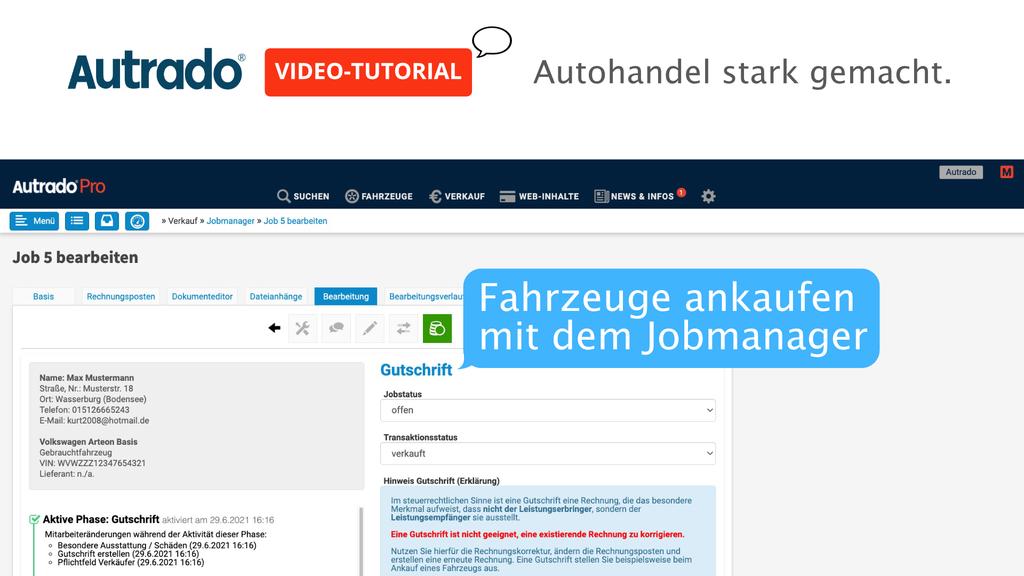
Task: Click the Video-Tutorial red badge
Action: (x=368, y=72)
